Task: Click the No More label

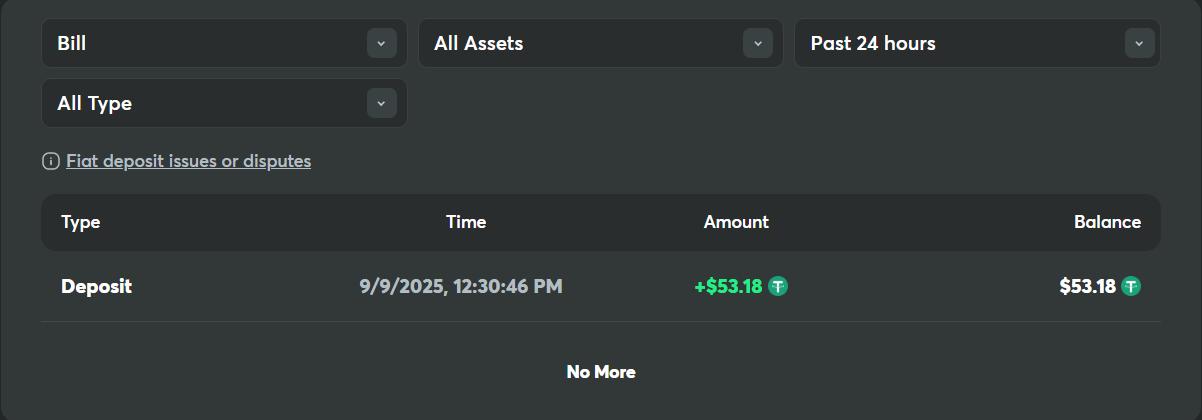Action: (x=601, y=372)
